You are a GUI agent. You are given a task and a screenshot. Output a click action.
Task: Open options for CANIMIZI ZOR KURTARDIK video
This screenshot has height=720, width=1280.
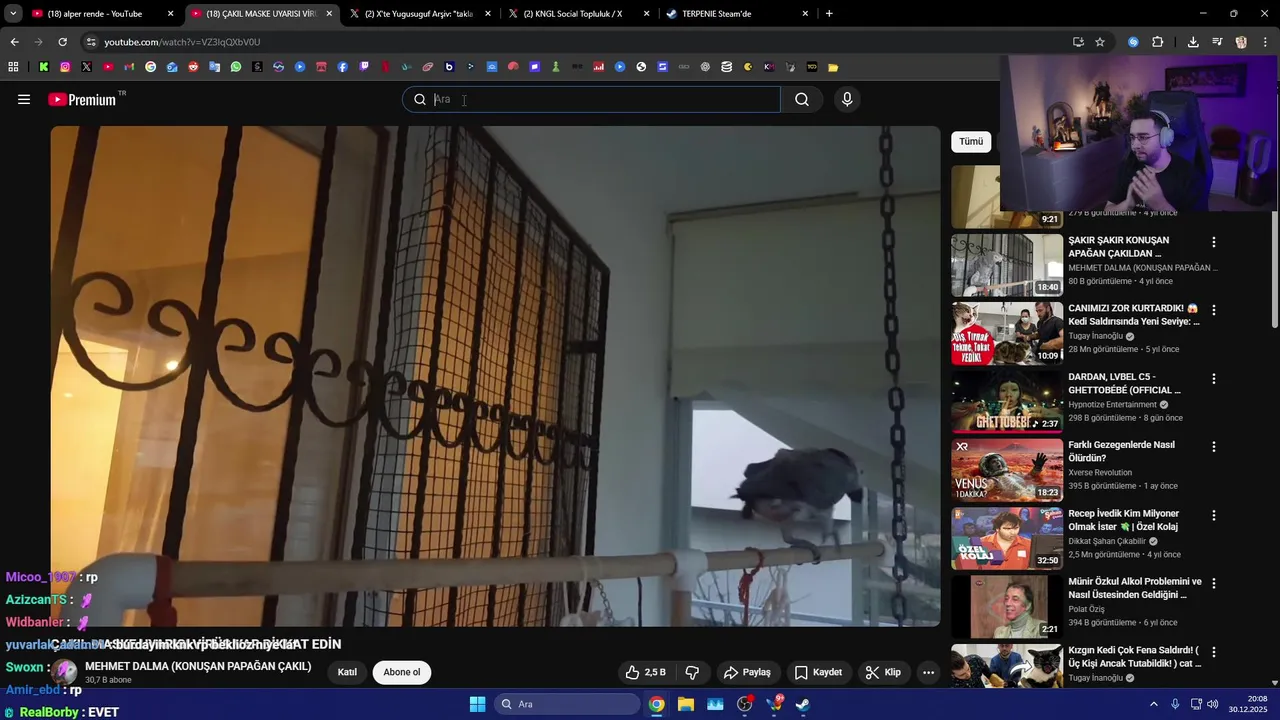[1214, 310]
